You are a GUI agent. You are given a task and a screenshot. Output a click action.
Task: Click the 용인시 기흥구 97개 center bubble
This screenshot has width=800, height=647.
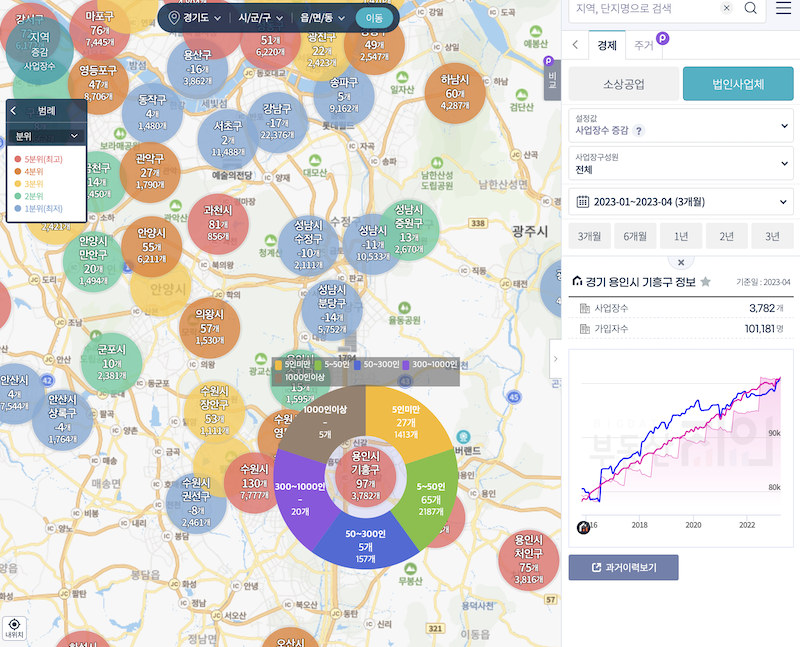pyautogui.click(x=365, y=476)
